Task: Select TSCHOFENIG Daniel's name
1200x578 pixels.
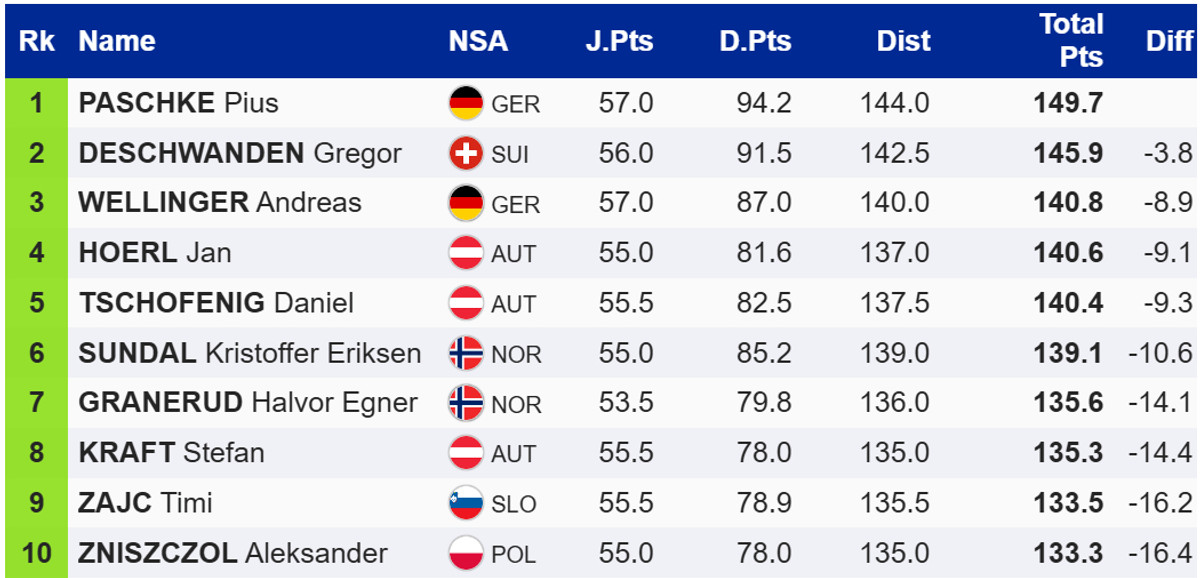Action: 216,303
